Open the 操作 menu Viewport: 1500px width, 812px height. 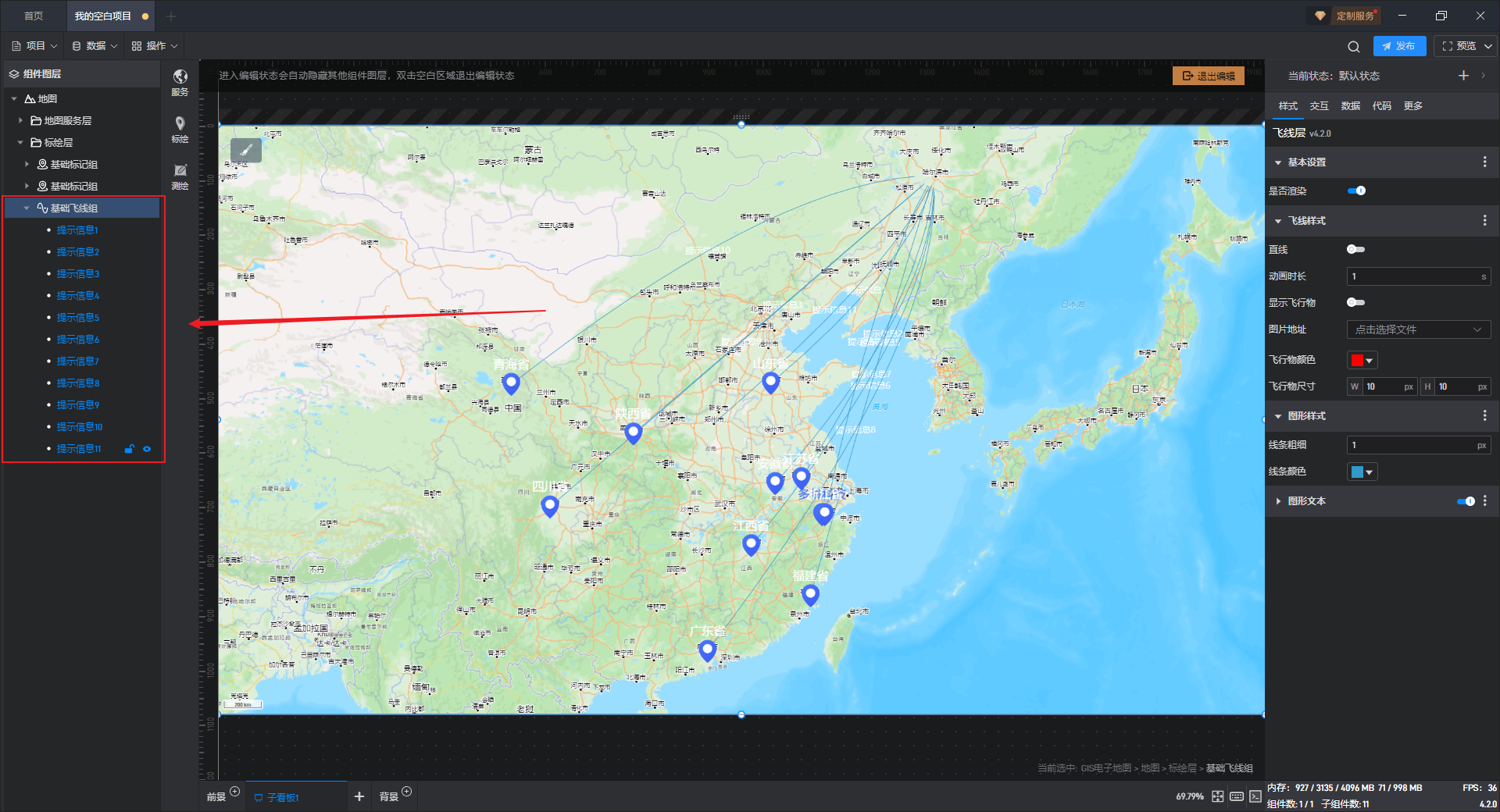pos(155,46)
